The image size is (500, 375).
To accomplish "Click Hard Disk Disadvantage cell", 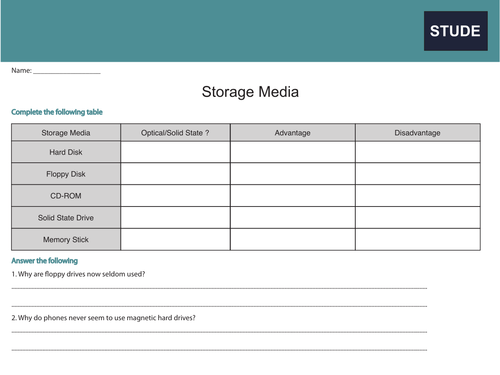I will point(418,152).
